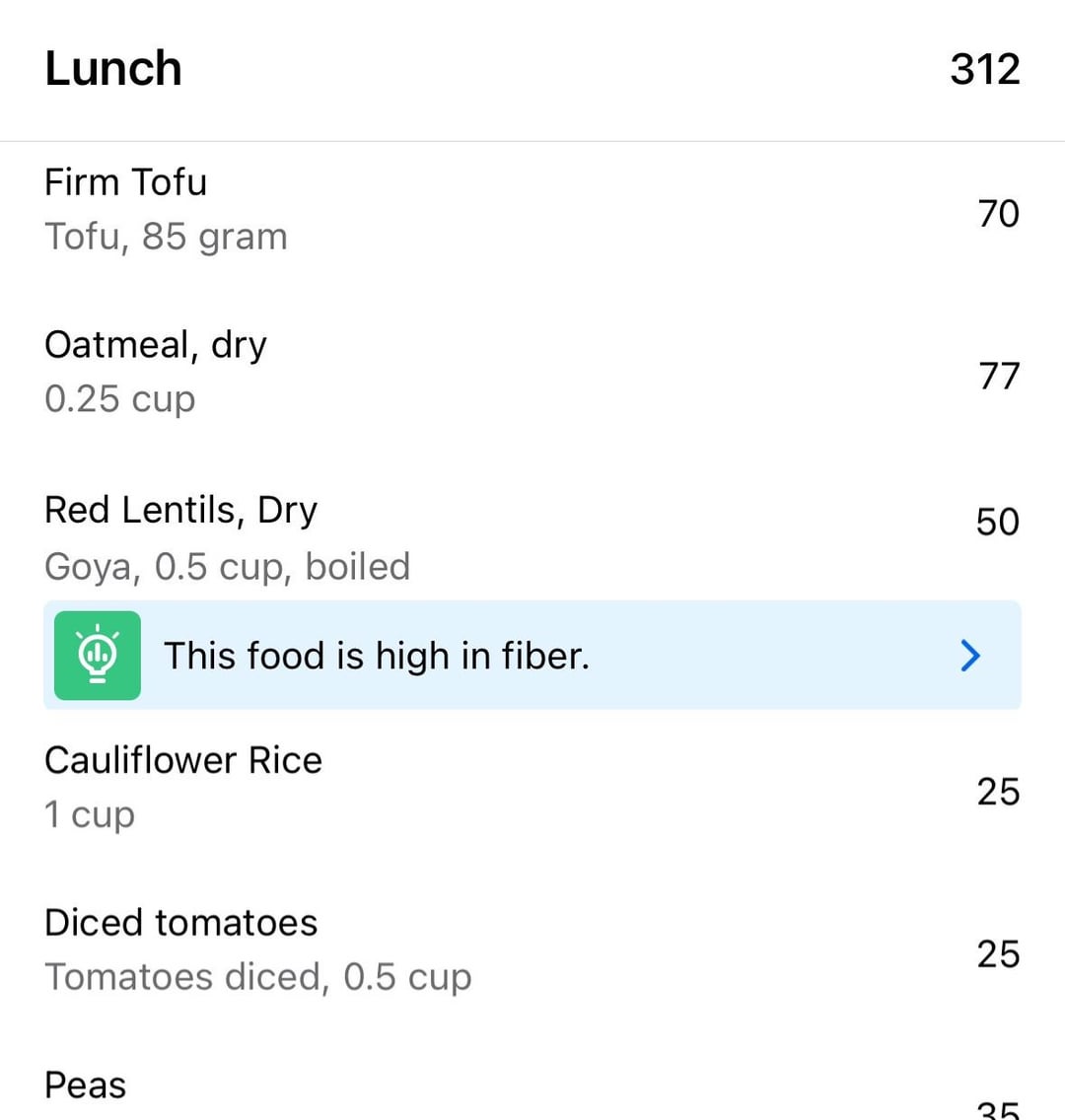1065x1120 pixels.
Task: Tap the "Tofu, 85 gram" serving text
Action: tap(166, 237)
